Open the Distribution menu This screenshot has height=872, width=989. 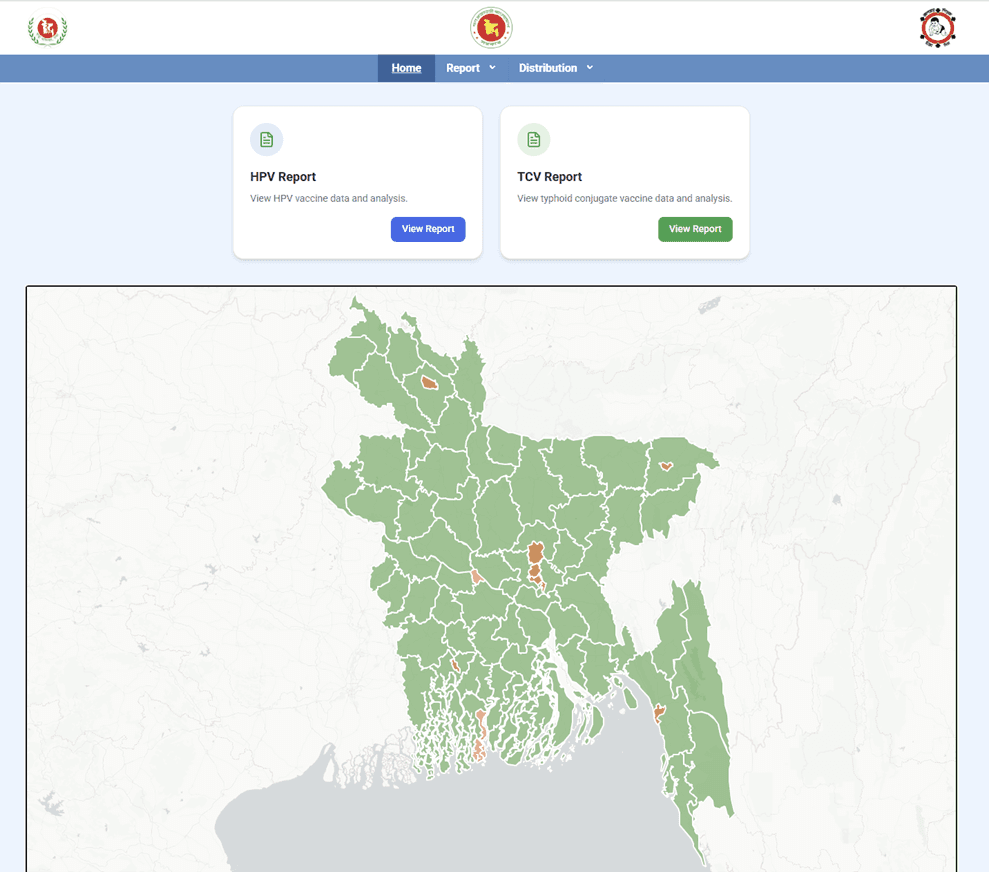(x=547, y=68)
